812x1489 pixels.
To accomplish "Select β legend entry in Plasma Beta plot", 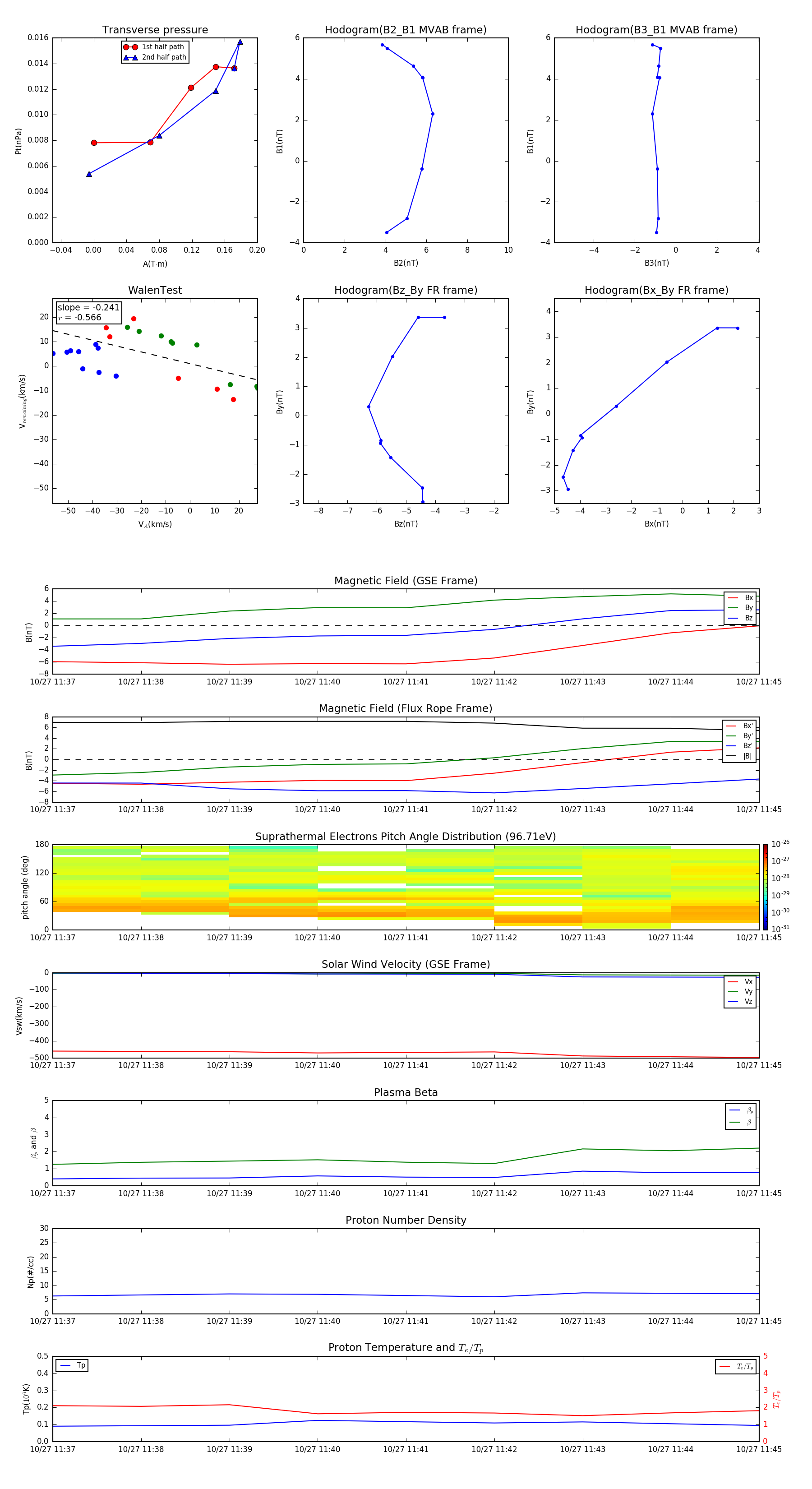I will (x=741, y=1122).
